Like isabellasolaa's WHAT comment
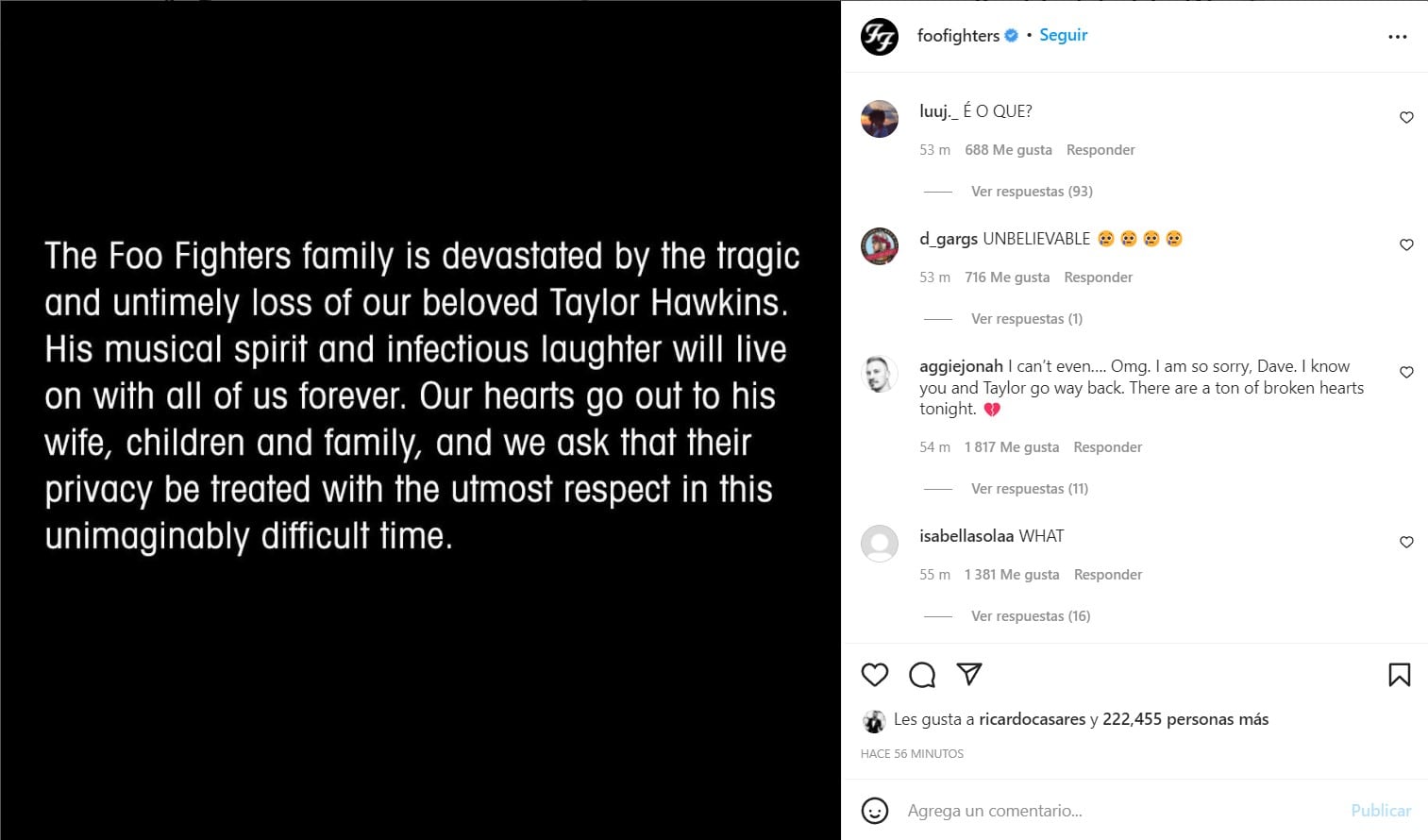The image size is (1428, 840). click(1406, 543)
